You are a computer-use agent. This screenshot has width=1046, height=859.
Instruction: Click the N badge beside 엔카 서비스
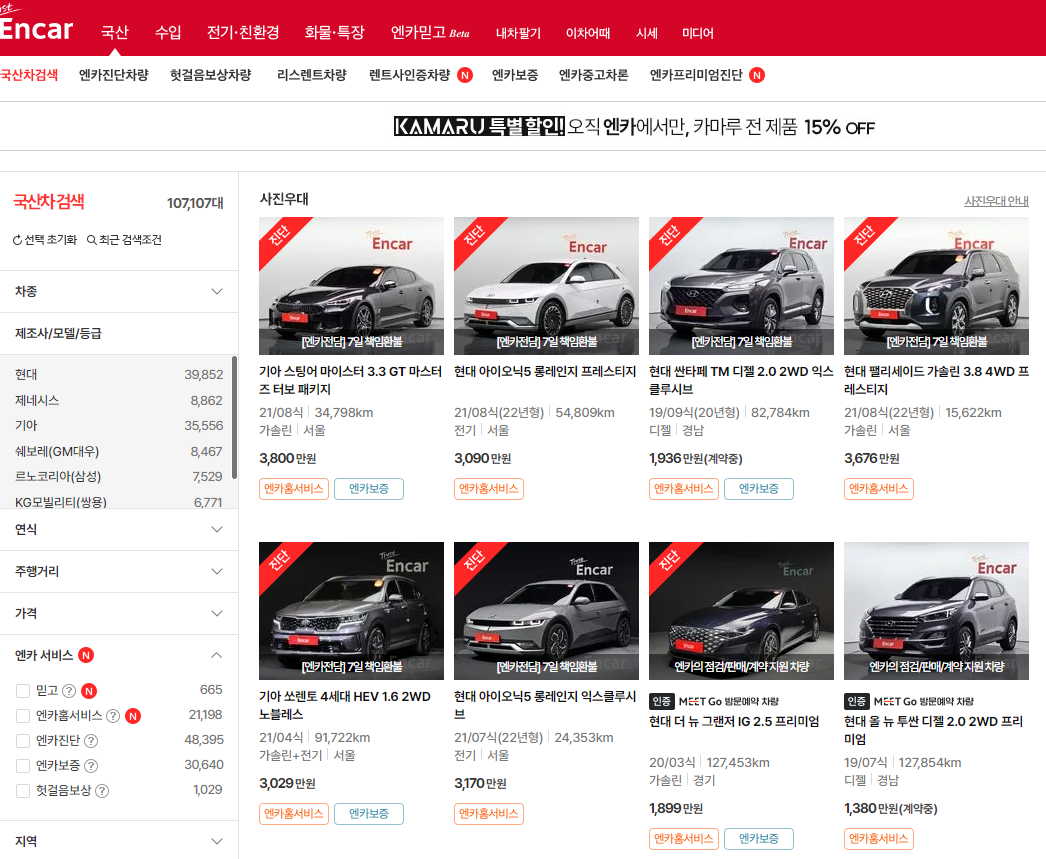pos(86,656)
